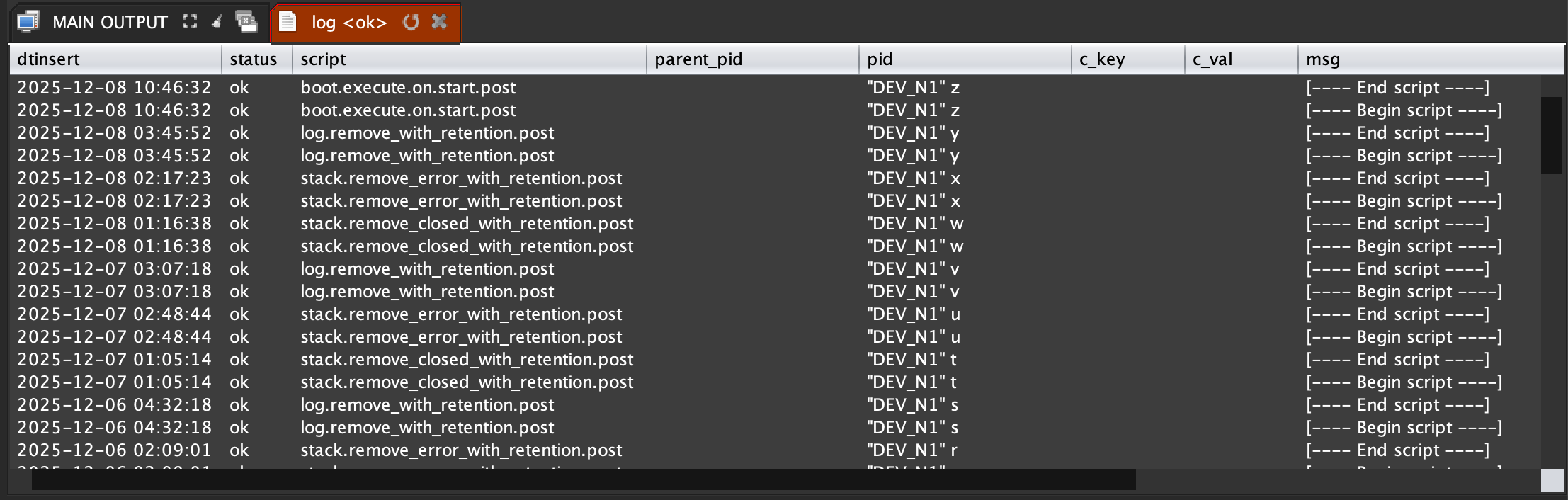Click the stacked windows close-all-tabs icon
Image resolution: width=1568 pixels, height=500 pixels.
pyautogui.click(x=246, y=22)
